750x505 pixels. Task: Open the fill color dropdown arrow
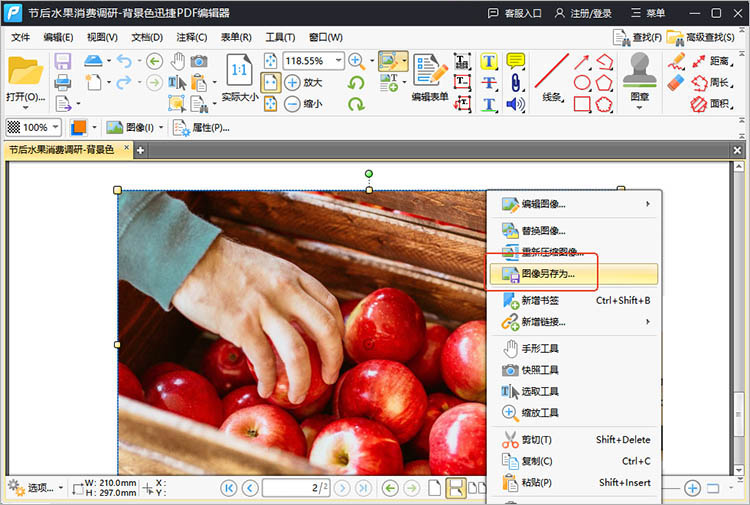[94, 127]
